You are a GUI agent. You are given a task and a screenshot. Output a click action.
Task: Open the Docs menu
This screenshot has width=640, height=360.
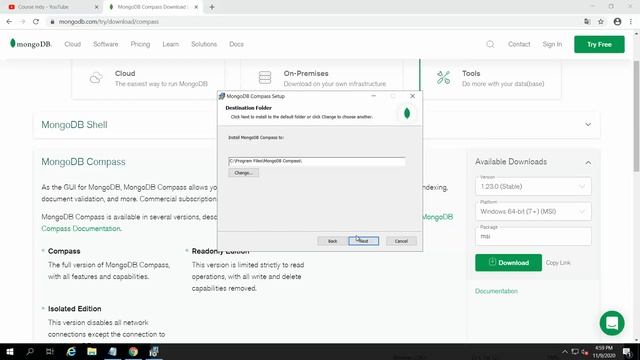click(236, 44)
